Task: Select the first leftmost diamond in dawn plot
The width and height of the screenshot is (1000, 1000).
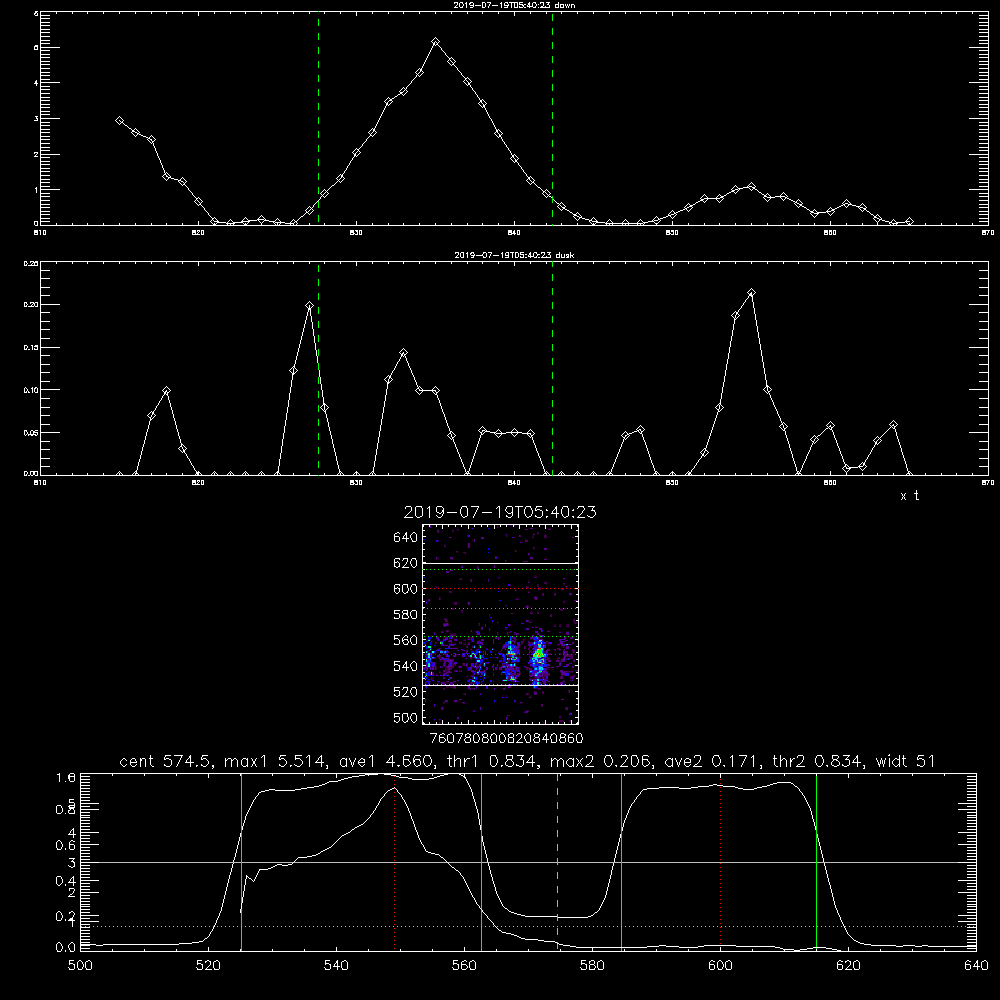Action: (119, 120)
